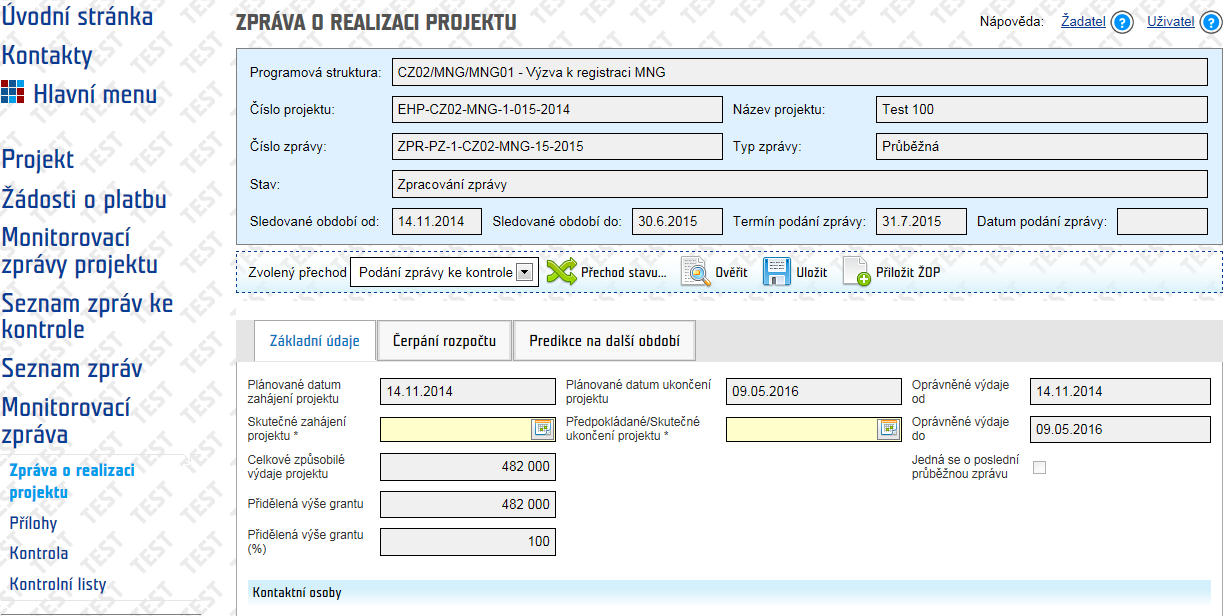Switch to Predikce na další období tab

[x=604, y=341]
